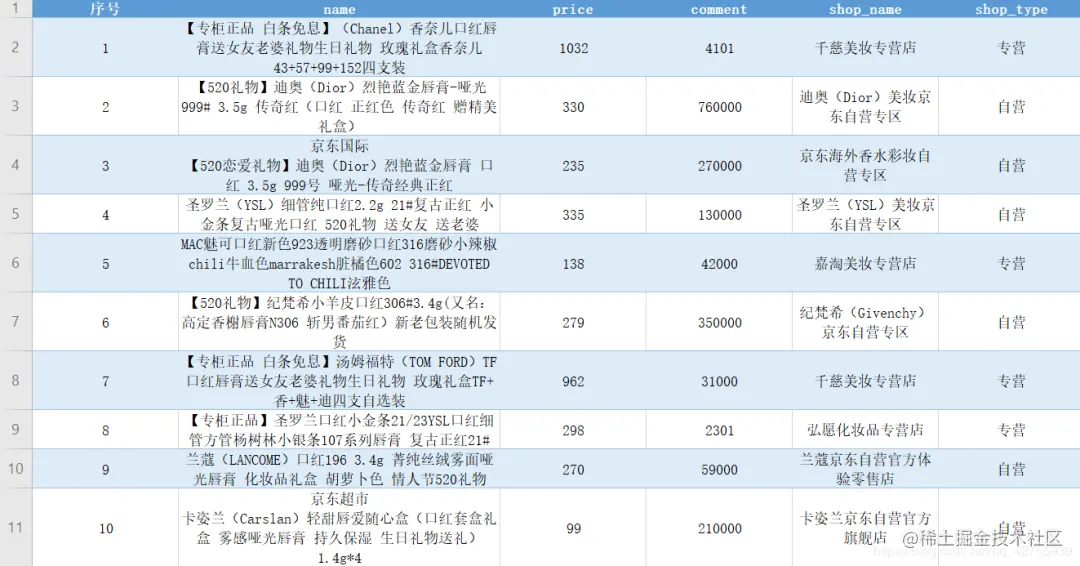Click the shop_name column header cell
Image resolution: width=1080 pixels, height=566 pixels.
click(865, 9)
